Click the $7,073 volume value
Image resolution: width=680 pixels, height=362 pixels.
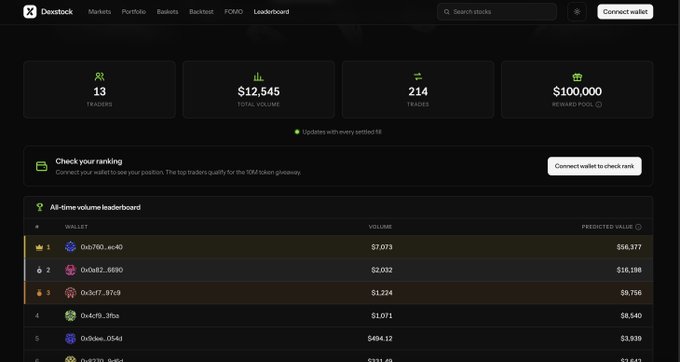click(x=382, y=247)
